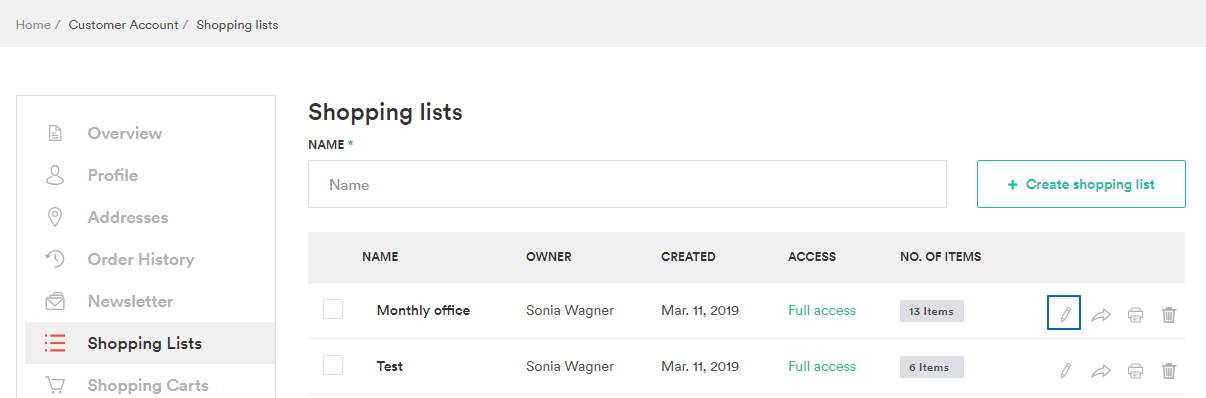Click the CREATED column header

tap(688, 257)
